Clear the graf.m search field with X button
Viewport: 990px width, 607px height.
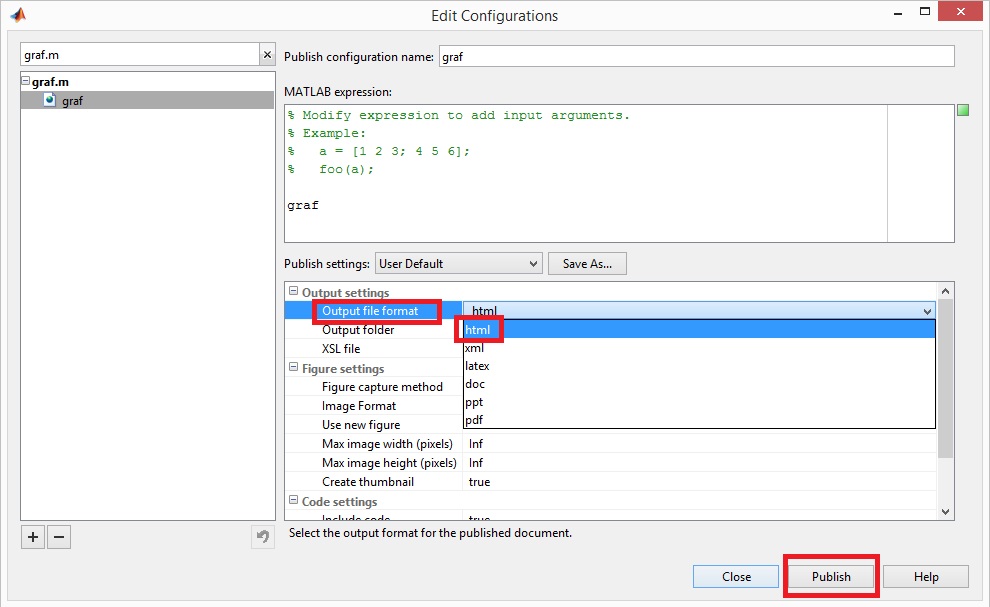point(267,55)
